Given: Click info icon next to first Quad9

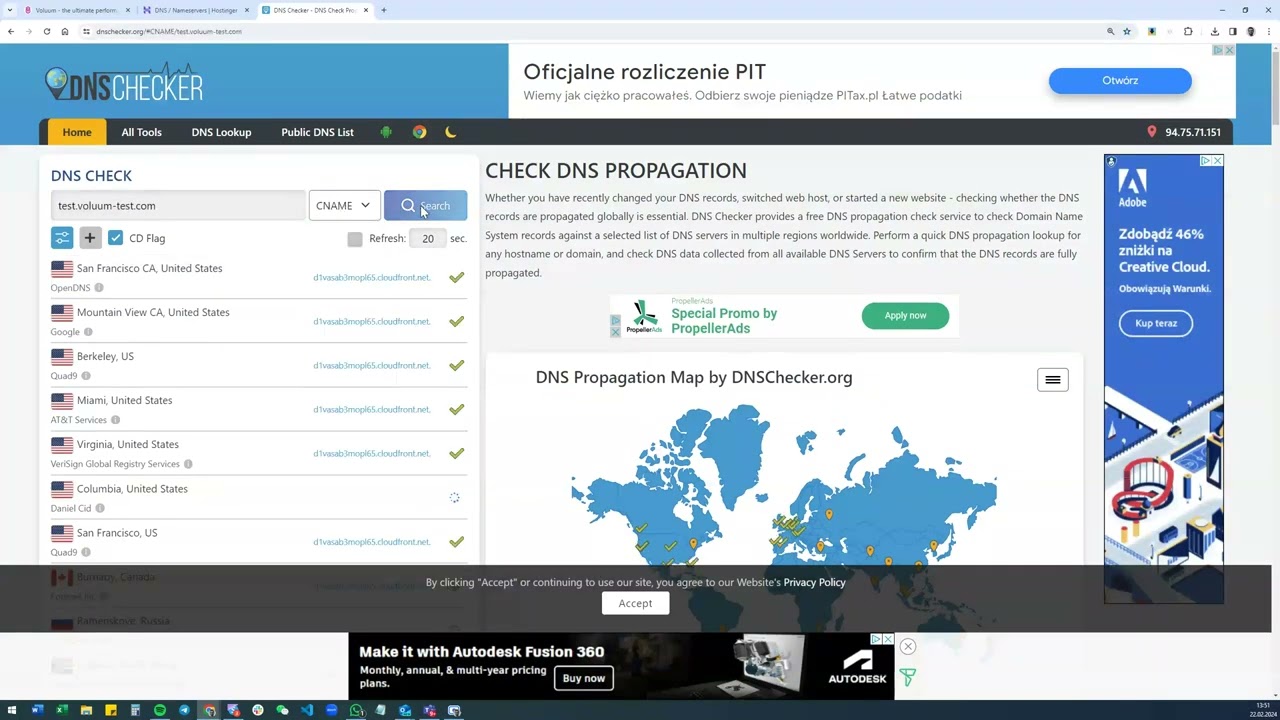Looking at the screenshot, I should (86, 376).
